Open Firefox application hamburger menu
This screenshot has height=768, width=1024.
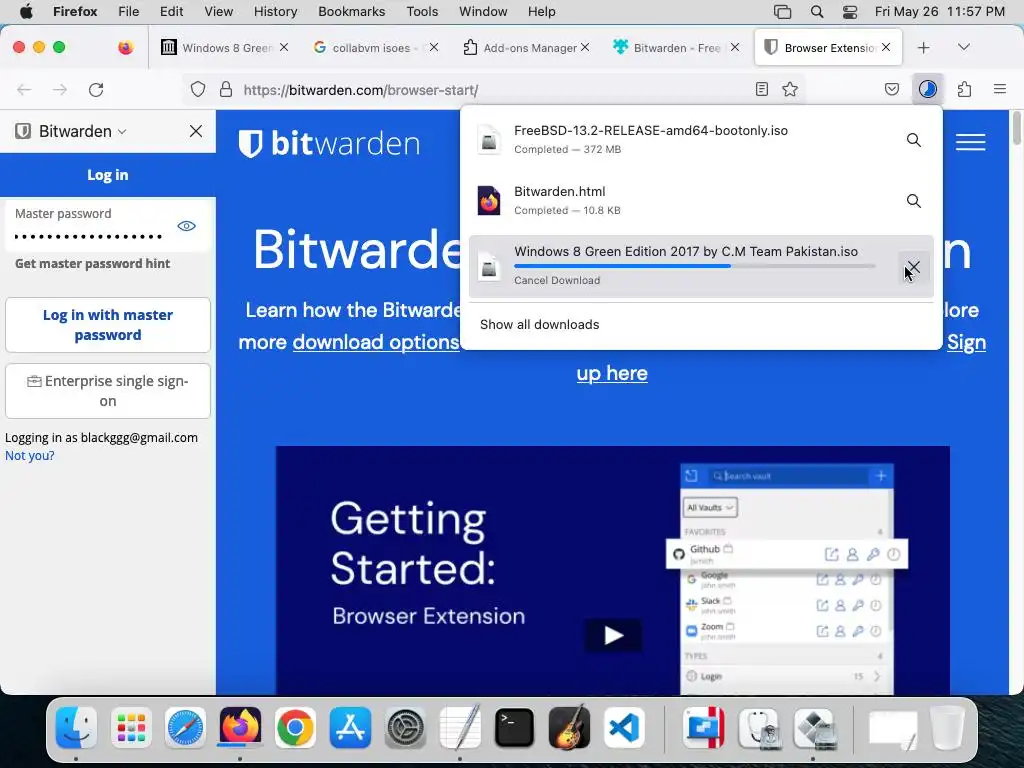coord(1000,89)
